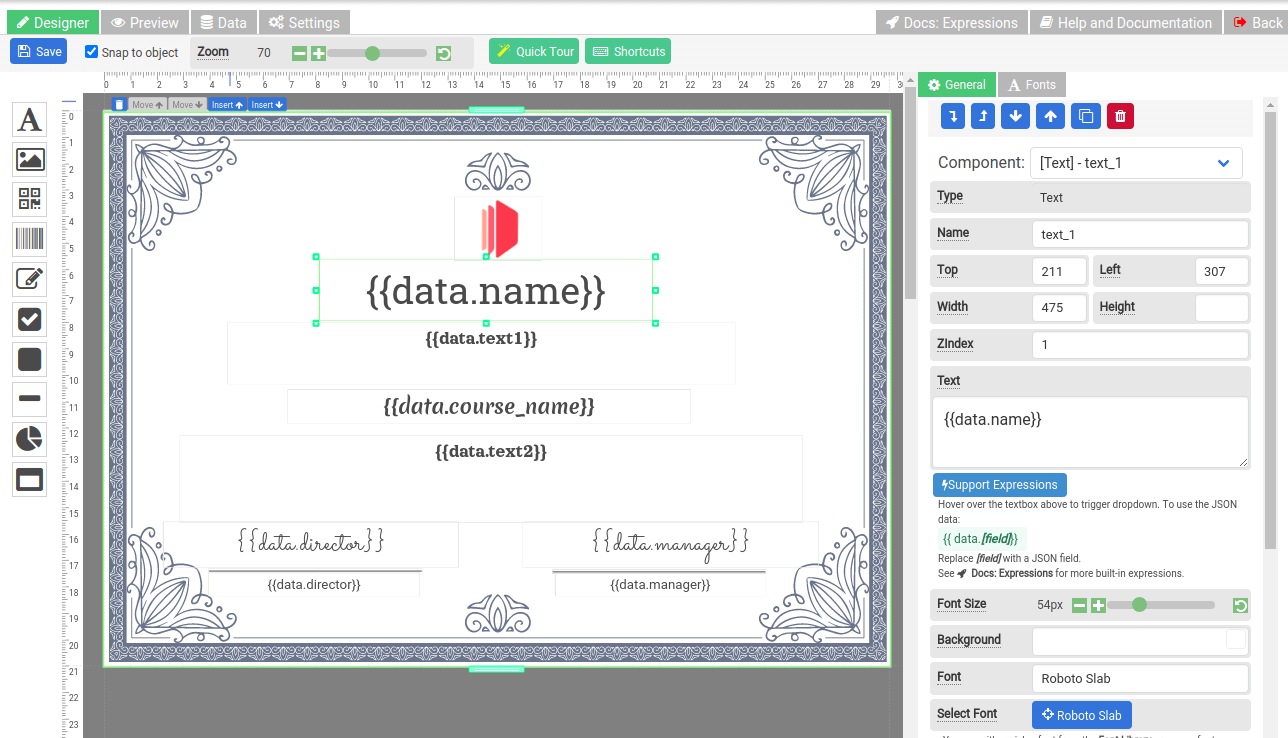Select the signature edit tool
Viewport: 1288px width, 738px height.
click(x=30, y=279)
